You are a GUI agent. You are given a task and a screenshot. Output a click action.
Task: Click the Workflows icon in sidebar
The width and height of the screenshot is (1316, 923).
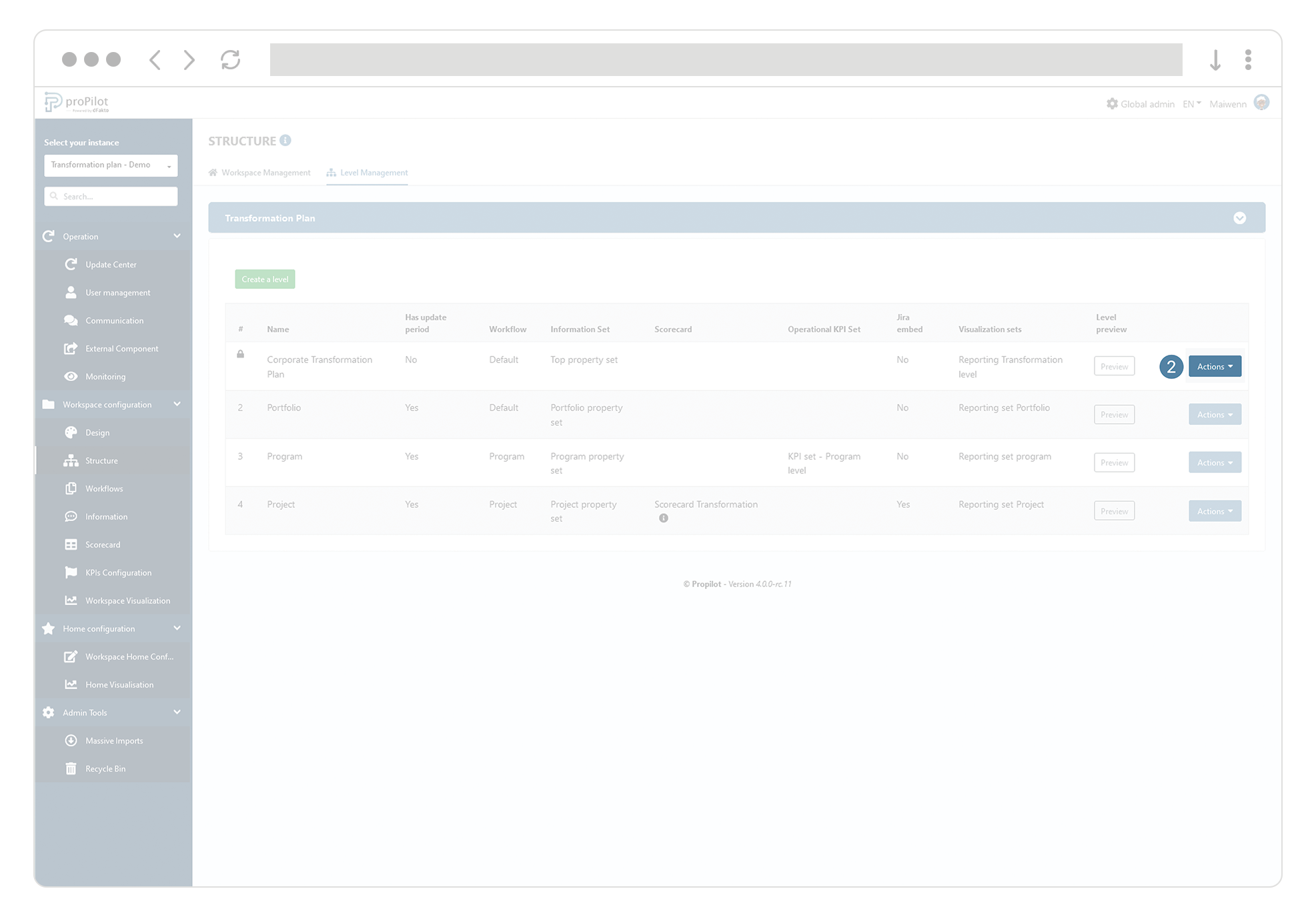pyautogui.click(x=71, y=488)
